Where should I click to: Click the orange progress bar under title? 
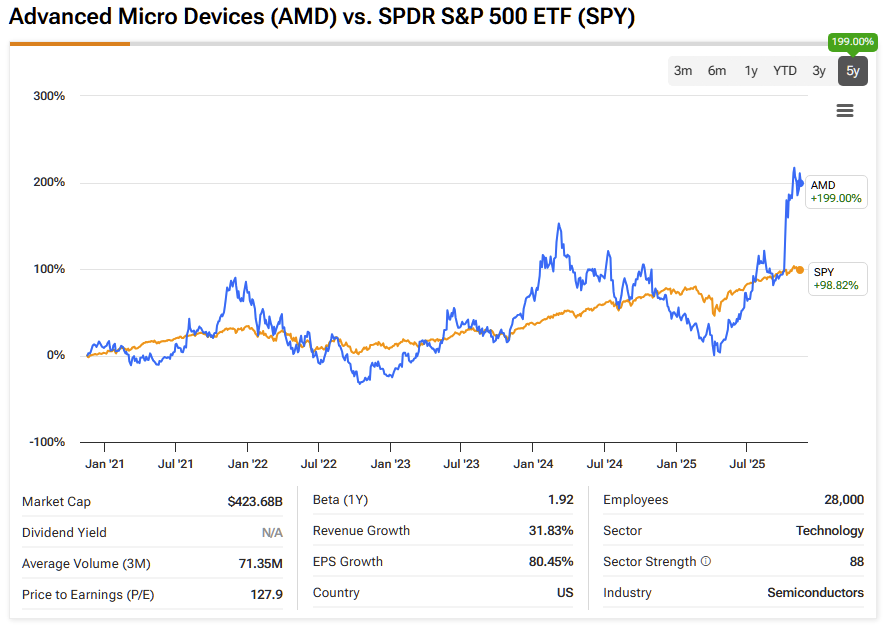click(70, 44)
